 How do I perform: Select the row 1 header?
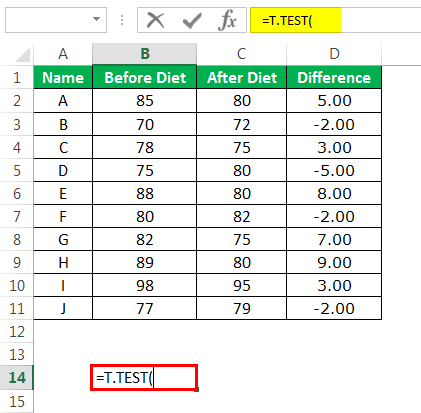tap(17, 78)
